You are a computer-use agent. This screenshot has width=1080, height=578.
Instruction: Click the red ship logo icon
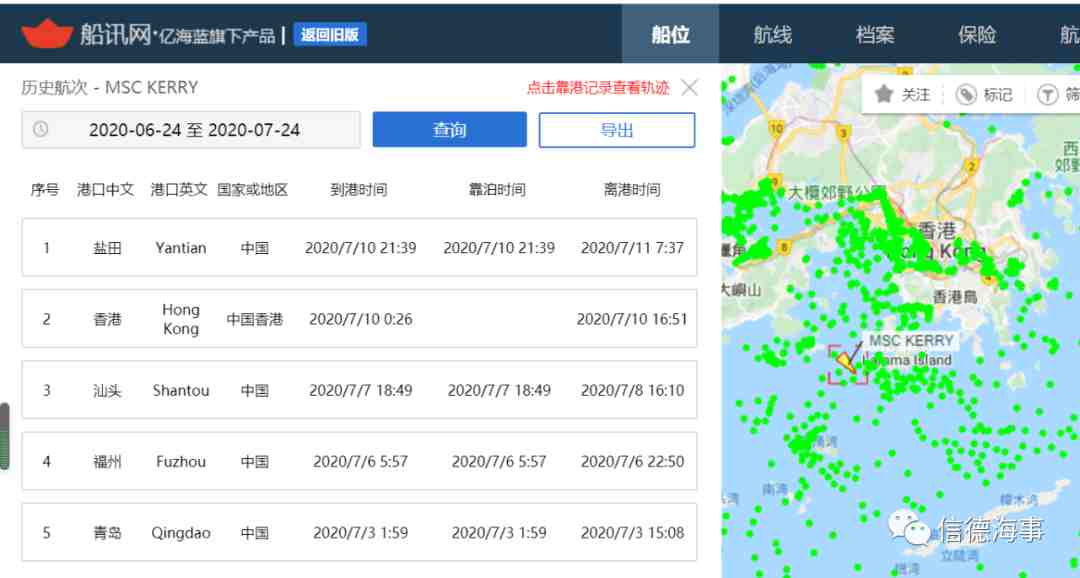click(46, 33)
